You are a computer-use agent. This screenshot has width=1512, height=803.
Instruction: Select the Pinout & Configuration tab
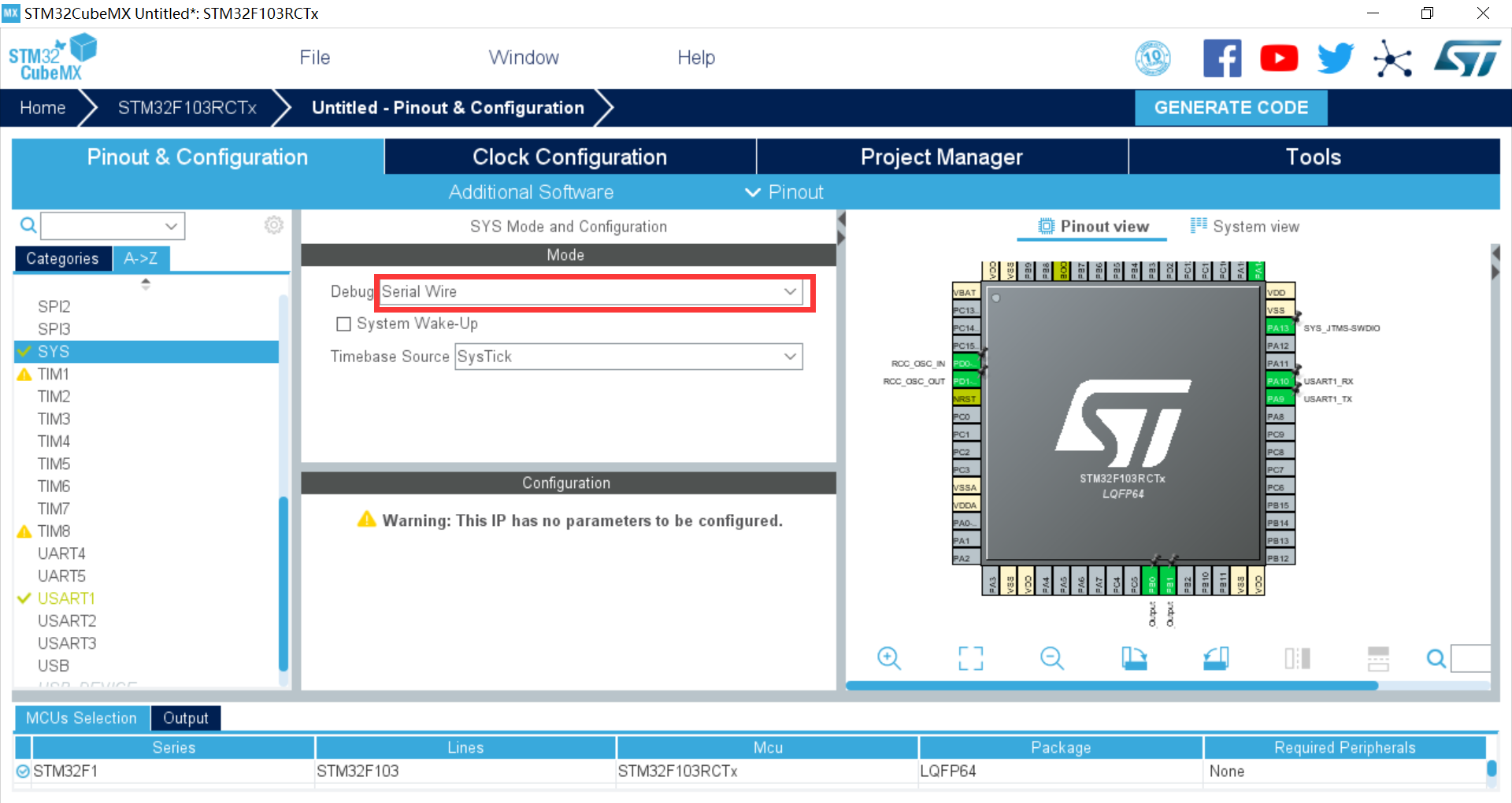click(x=198, y=157)
